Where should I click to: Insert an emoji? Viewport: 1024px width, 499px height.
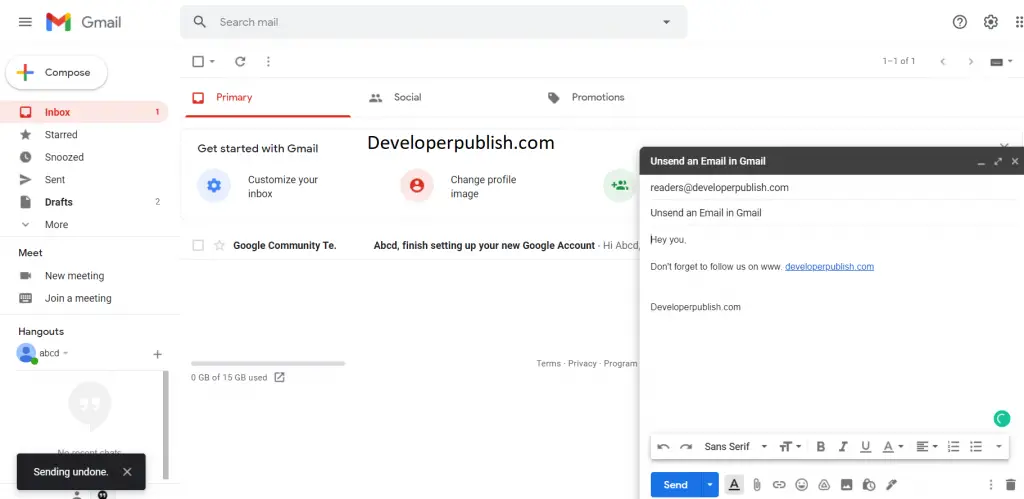click(801, 485)
